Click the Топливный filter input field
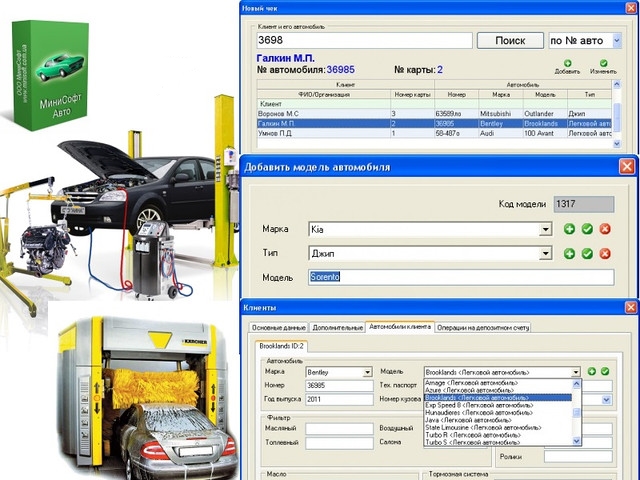This screenshot has height=480, width=640. click(339, 443)
